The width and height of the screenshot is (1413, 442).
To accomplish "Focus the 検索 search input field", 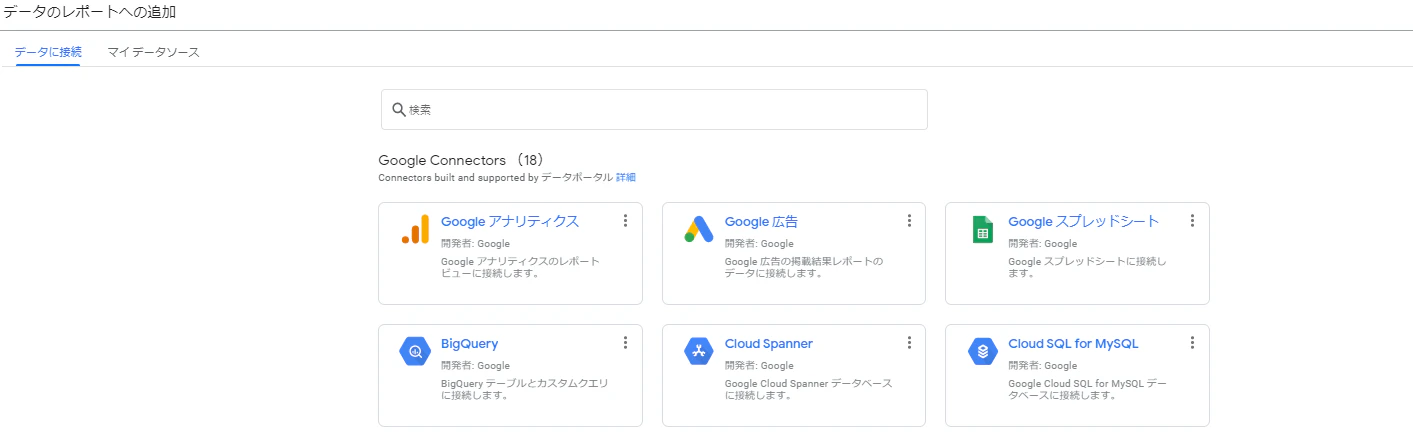I will point(654,109).
